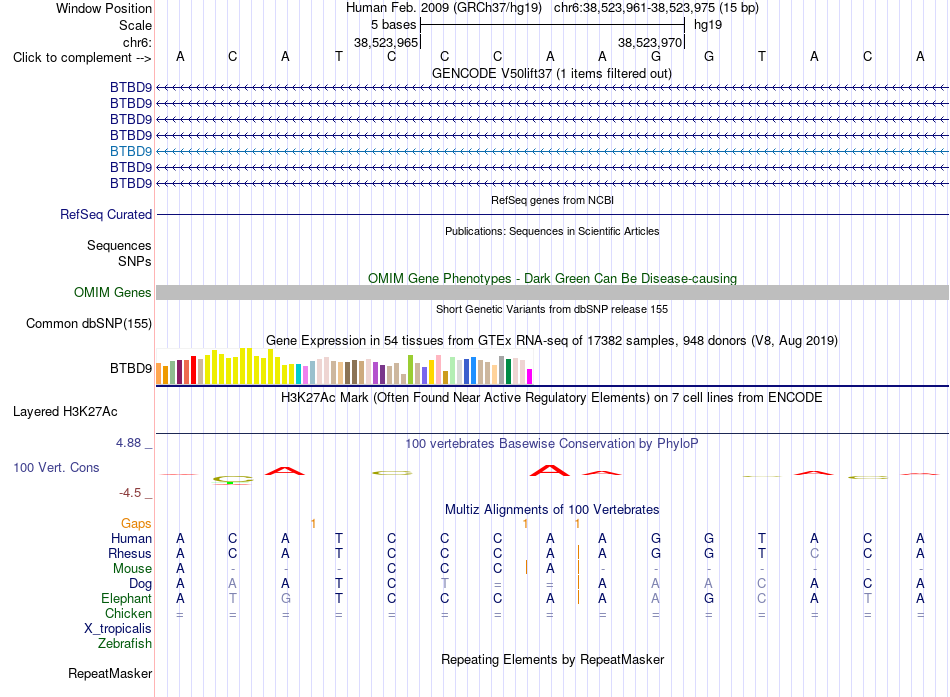Select the Mouse species label

133,569
